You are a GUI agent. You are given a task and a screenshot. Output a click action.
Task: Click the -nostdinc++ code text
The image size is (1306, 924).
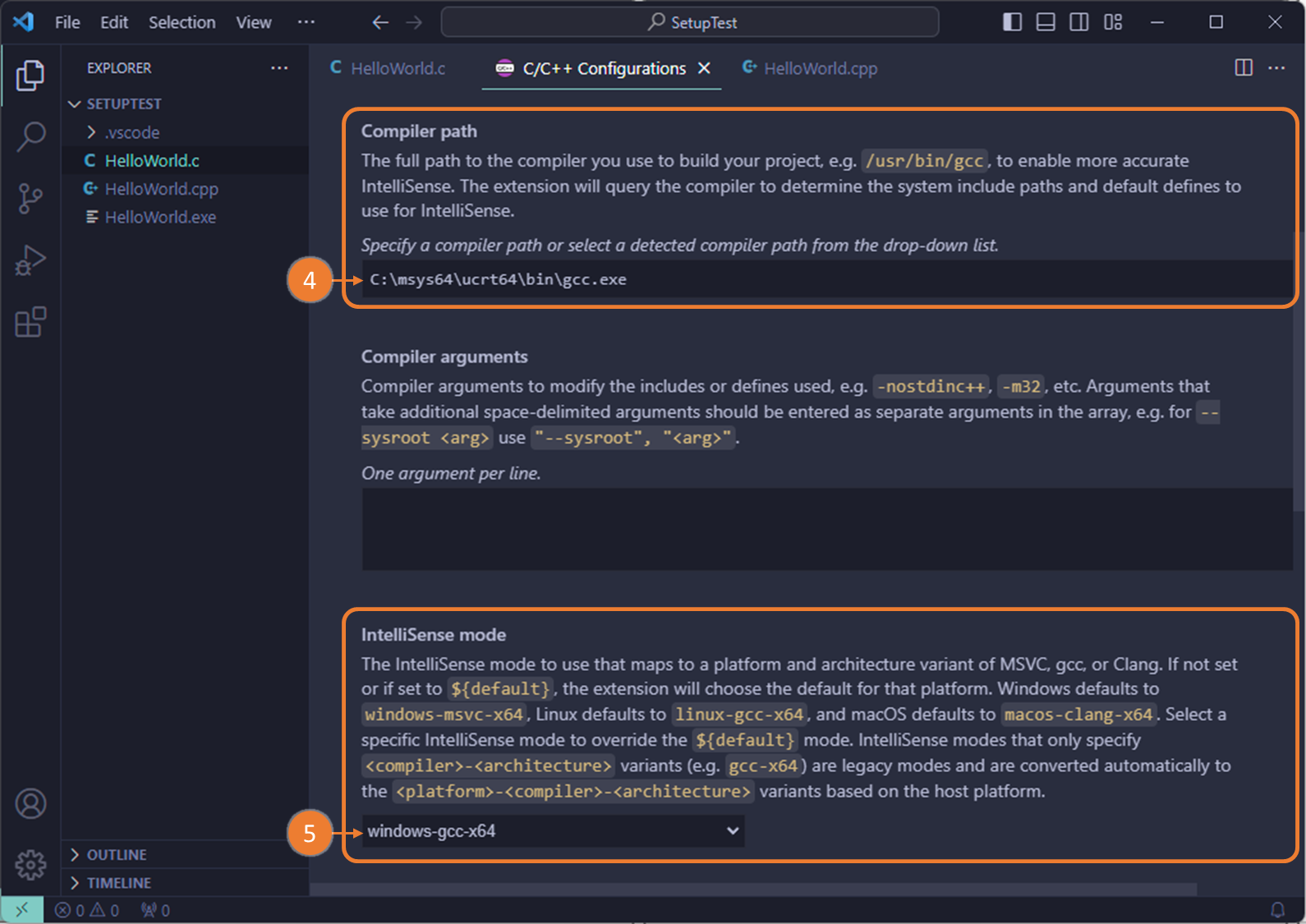[931, 386]
